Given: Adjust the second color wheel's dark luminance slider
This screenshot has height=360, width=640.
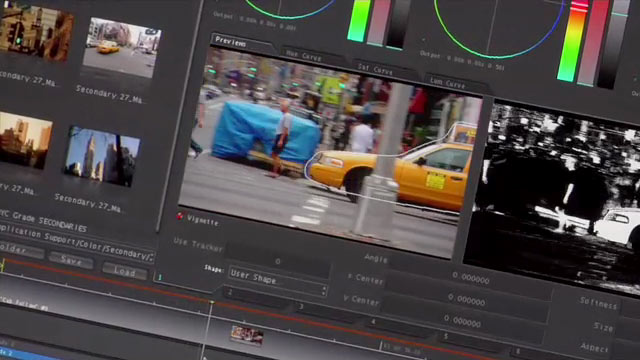Looking at the screenshot, I should pyautogui.click(x=613, y=44).
